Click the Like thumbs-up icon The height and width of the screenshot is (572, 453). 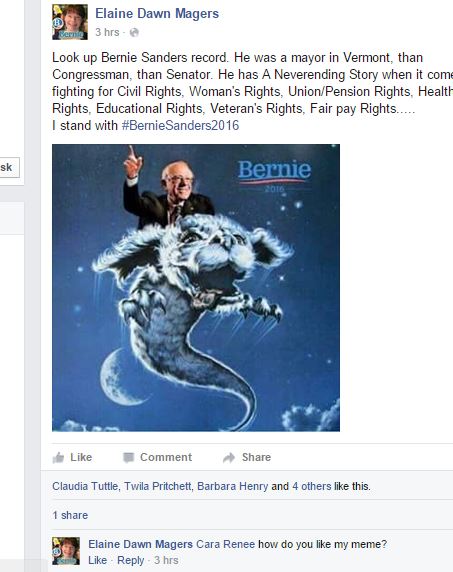pyautogui.click(x=58, y=457)
